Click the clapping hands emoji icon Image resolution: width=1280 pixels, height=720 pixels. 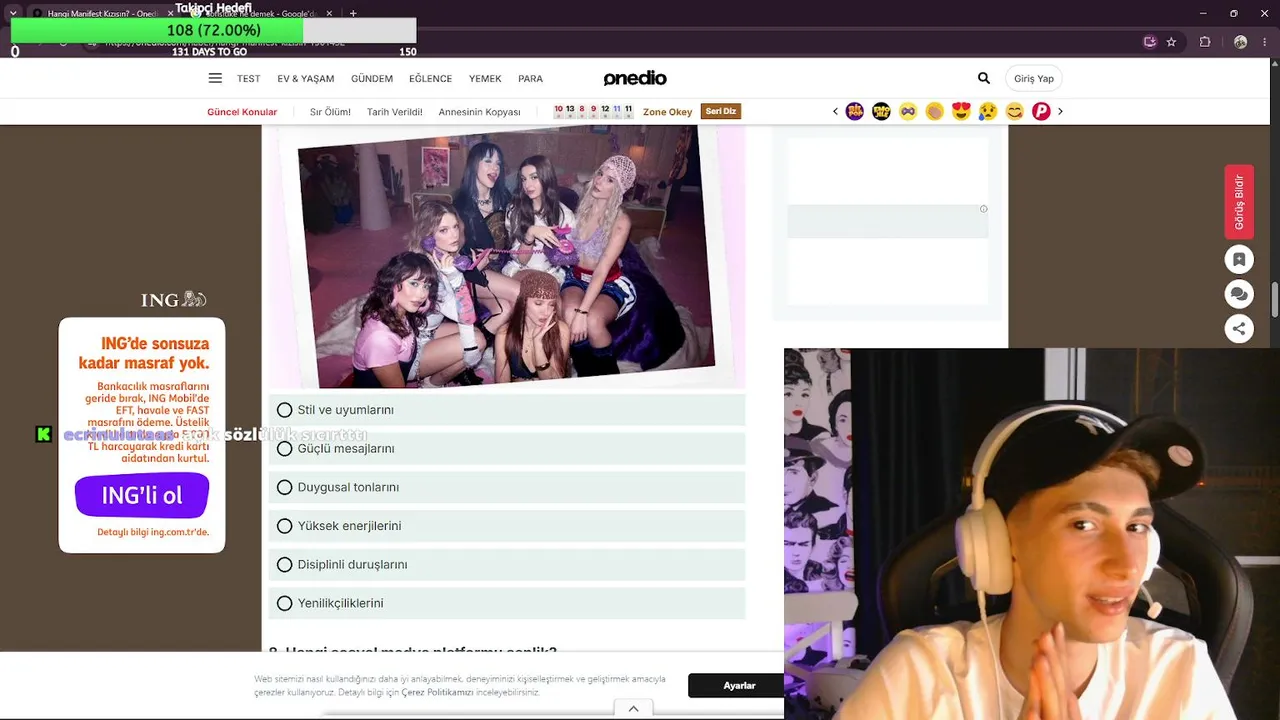pyautogui.click(x=934, y=111)
